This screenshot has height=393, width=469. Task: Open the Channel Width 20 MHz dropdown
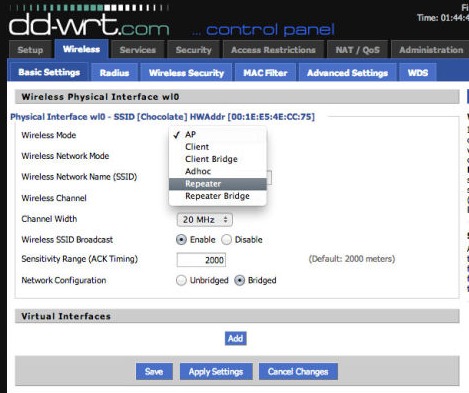[x=205, y=220]
